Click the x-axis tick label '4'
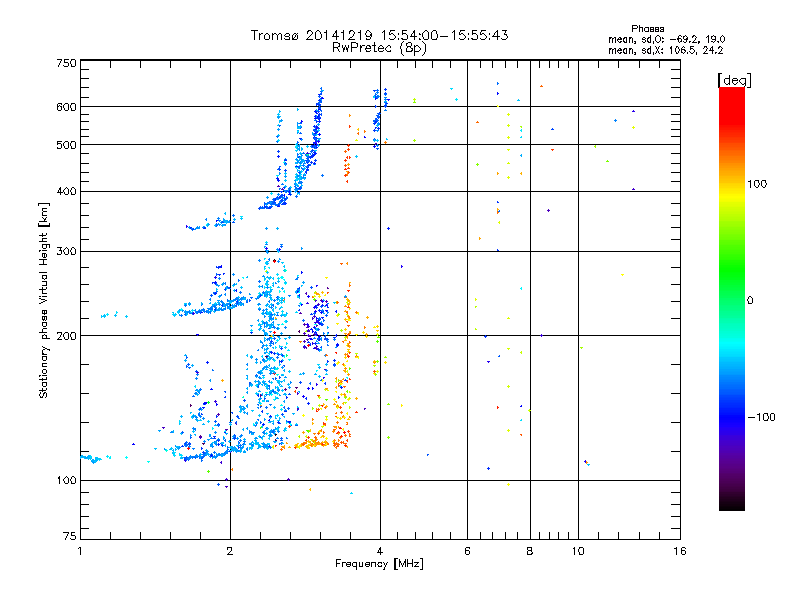The width and height of the screenshot is (800, 600). pyautogui.click(x=380, y=551)
